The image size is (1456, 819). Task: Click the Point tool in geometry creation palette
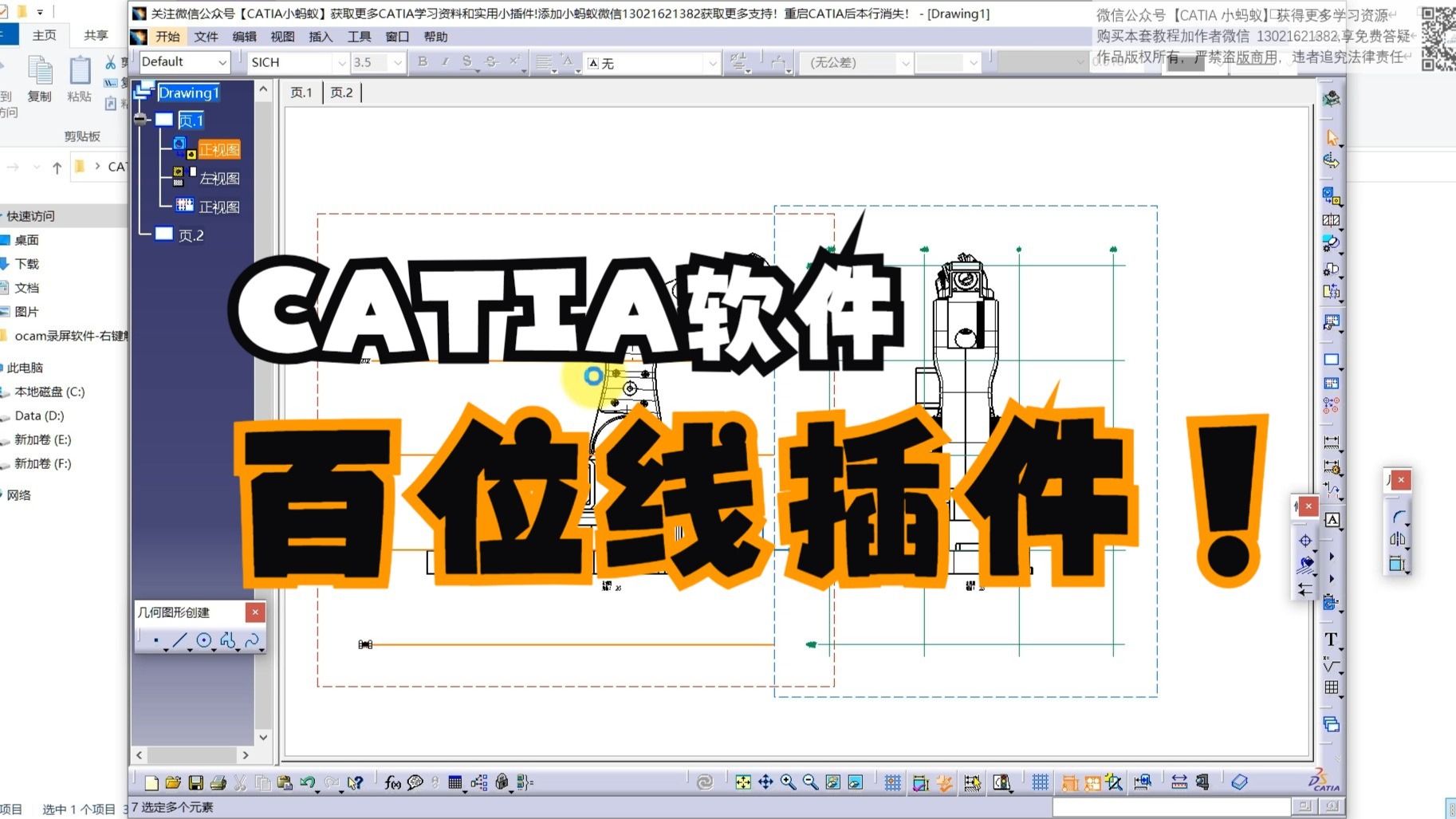pyautogui.click(x=156, y=640)
